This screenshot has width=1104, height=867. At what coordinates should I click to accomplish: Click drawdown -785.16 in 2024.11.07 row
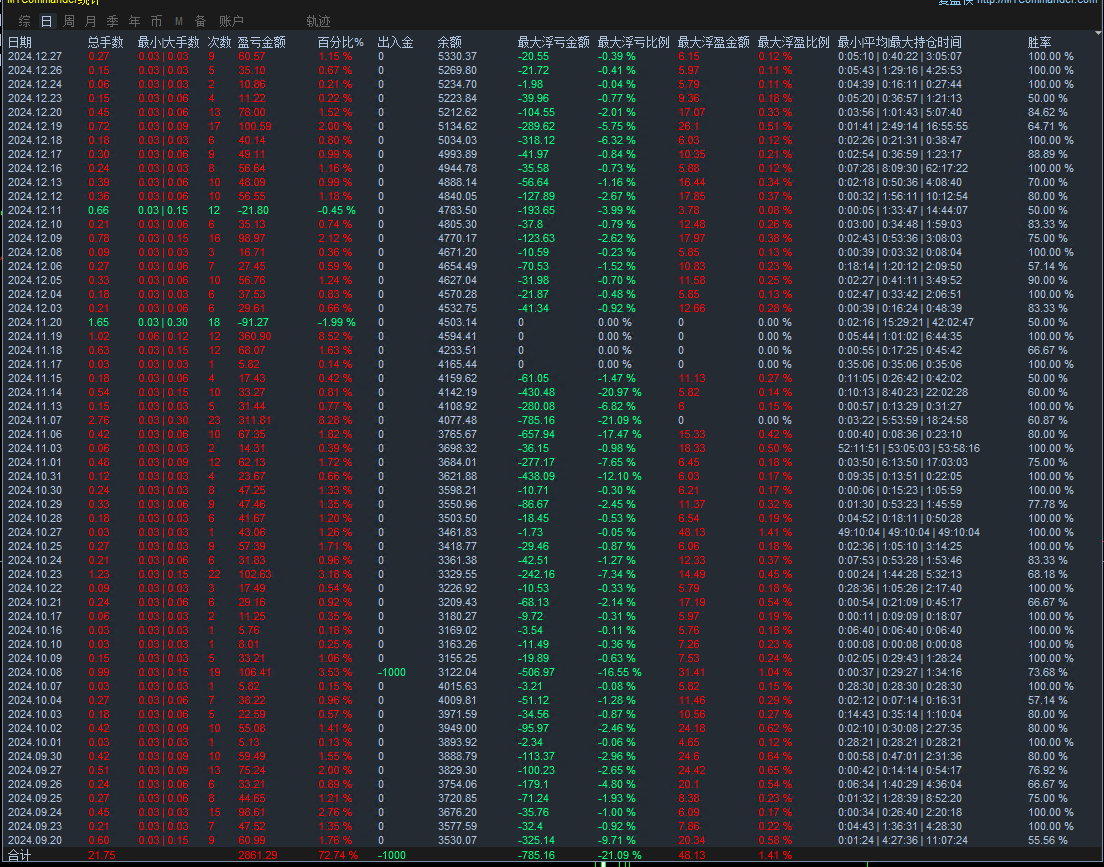(536, 420)
